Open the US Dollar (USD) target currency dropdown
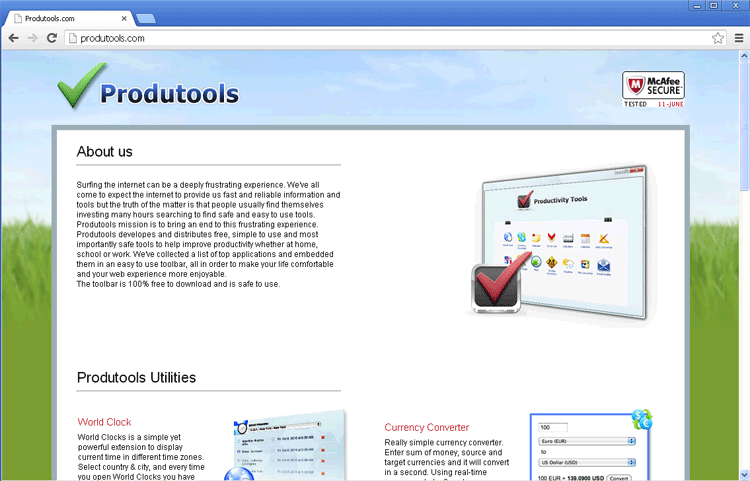The height and width of the screenshot is (481, 750). [x=587, y=464]
